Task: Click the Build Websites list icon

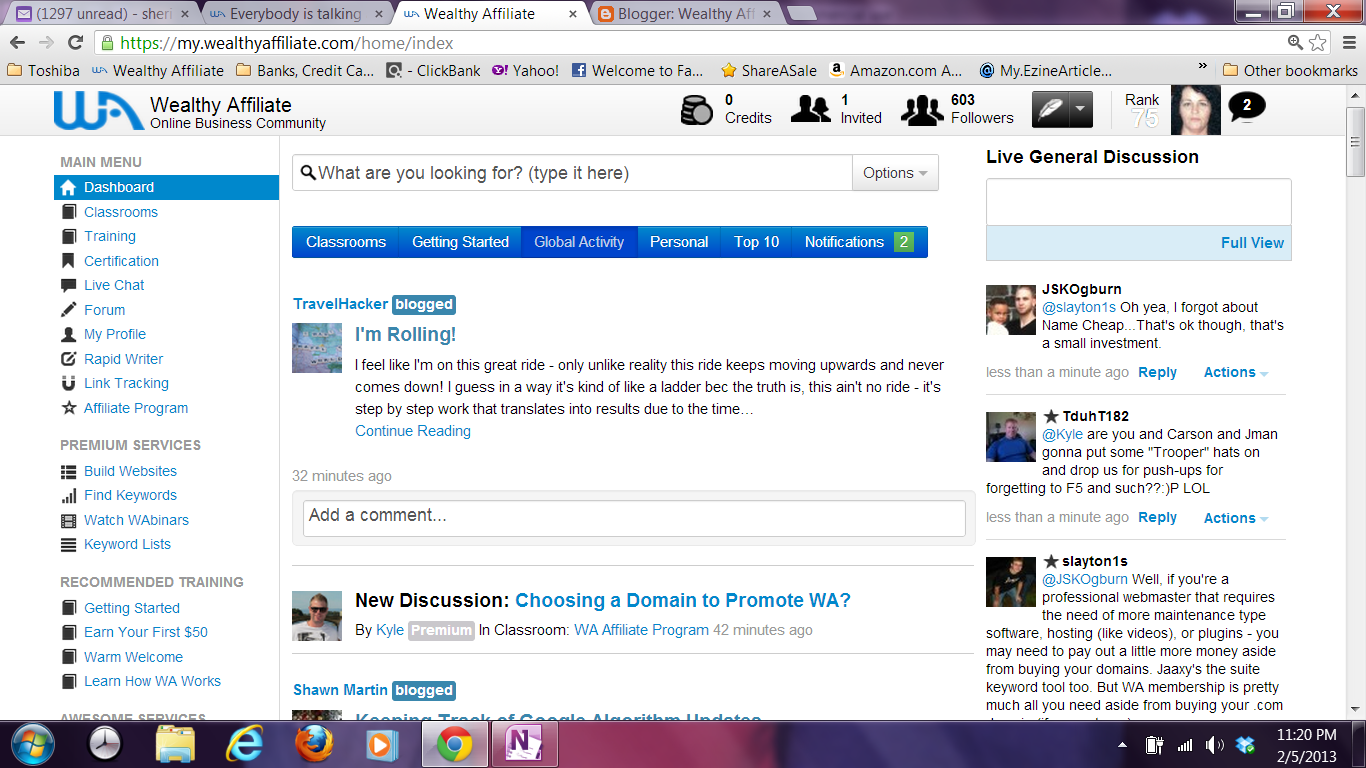Action: (x=68, y=472)
